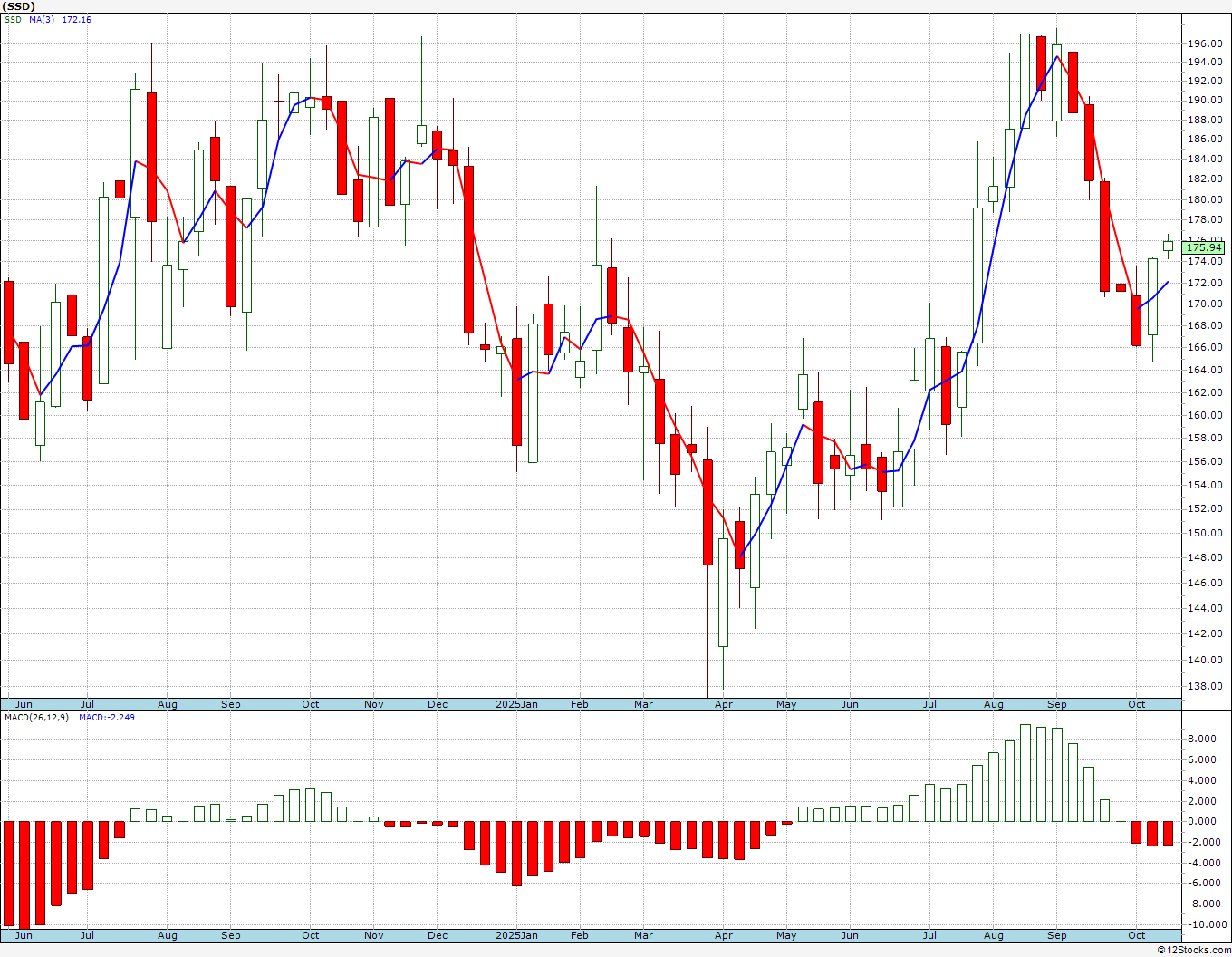Select the 172.00 price axis label
This screenshot has width=1232, height=957.
coord(1204,283)
